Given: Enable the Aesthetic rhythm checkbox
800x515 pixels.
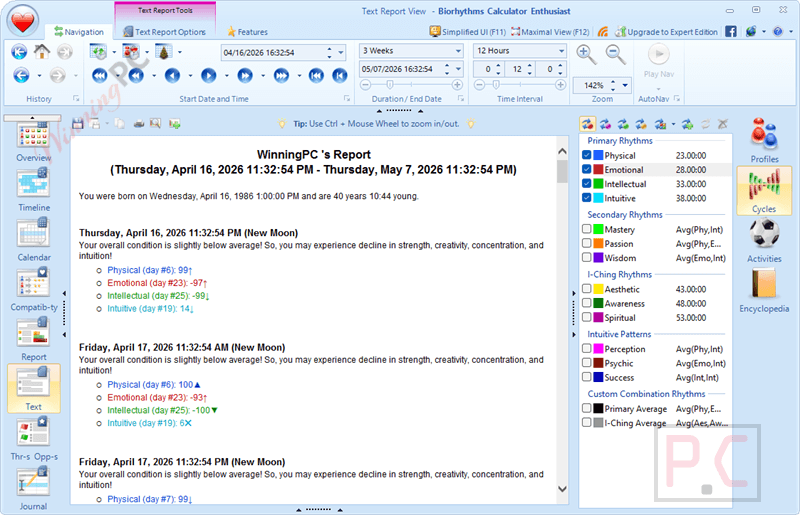Looking at the screenshot, I should pyautogui.click(x=586, y=288).
